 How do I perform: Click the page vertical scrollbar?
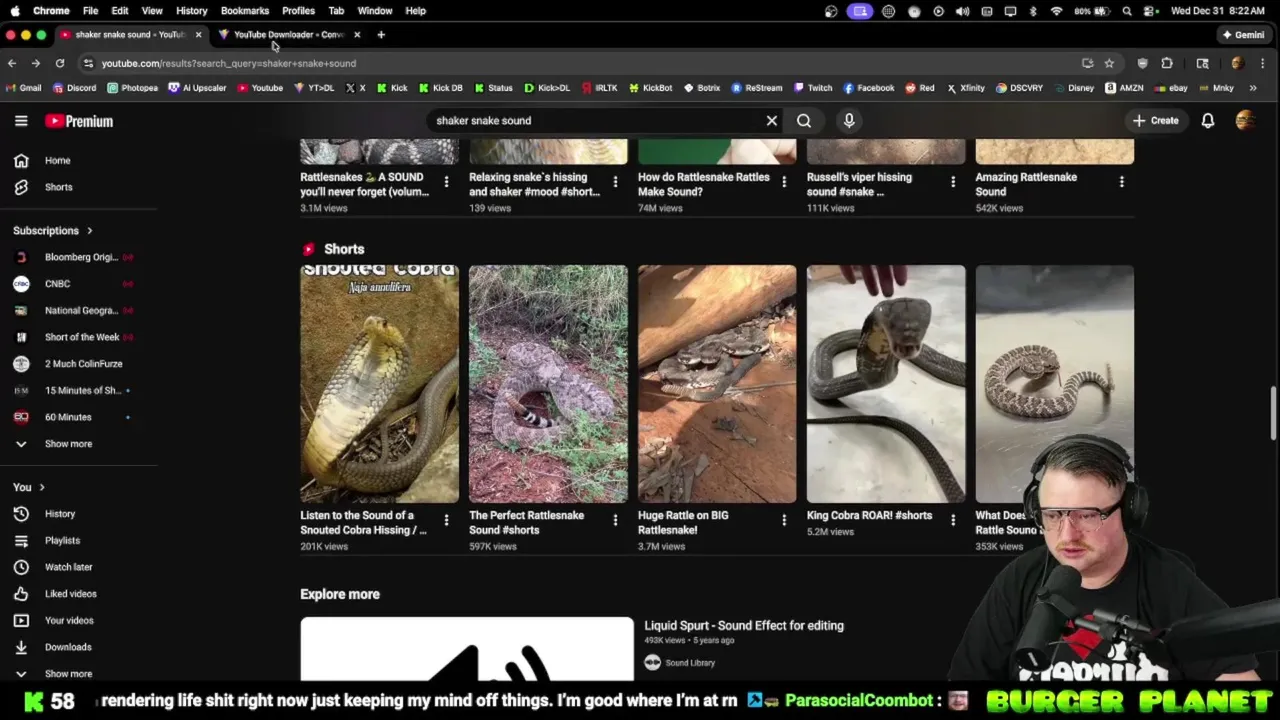pos(1273,412)
